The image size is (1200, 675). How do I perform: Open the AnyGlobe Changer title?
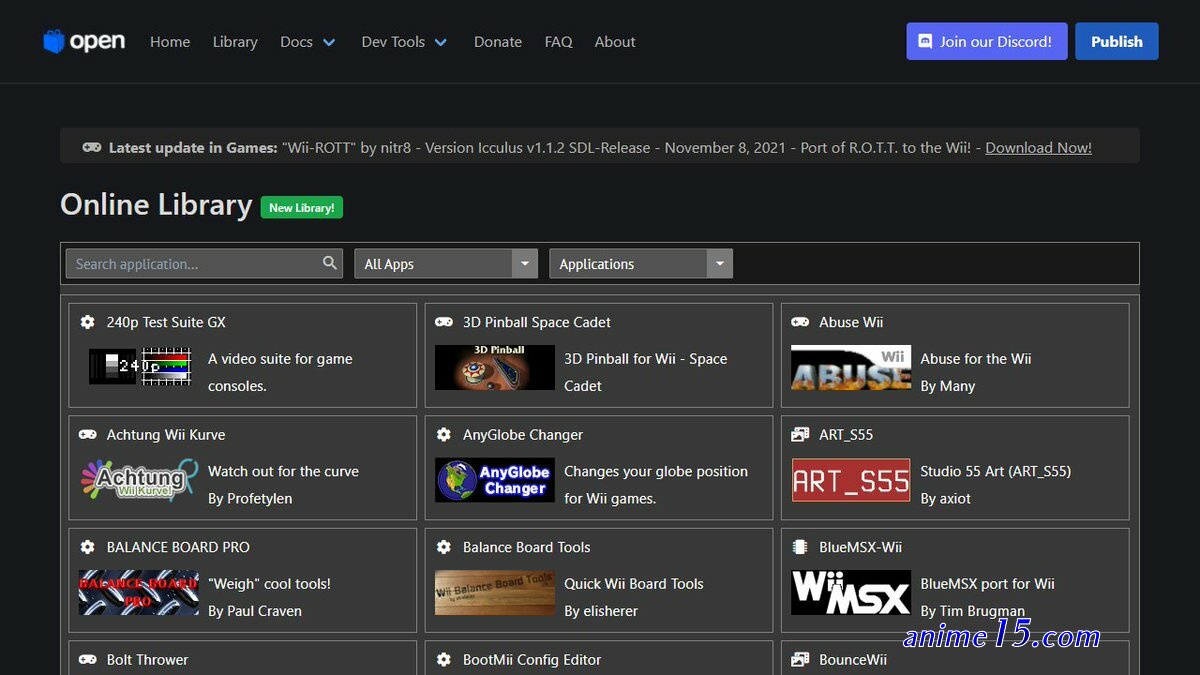pyautogui.click(x=523, y=435)
